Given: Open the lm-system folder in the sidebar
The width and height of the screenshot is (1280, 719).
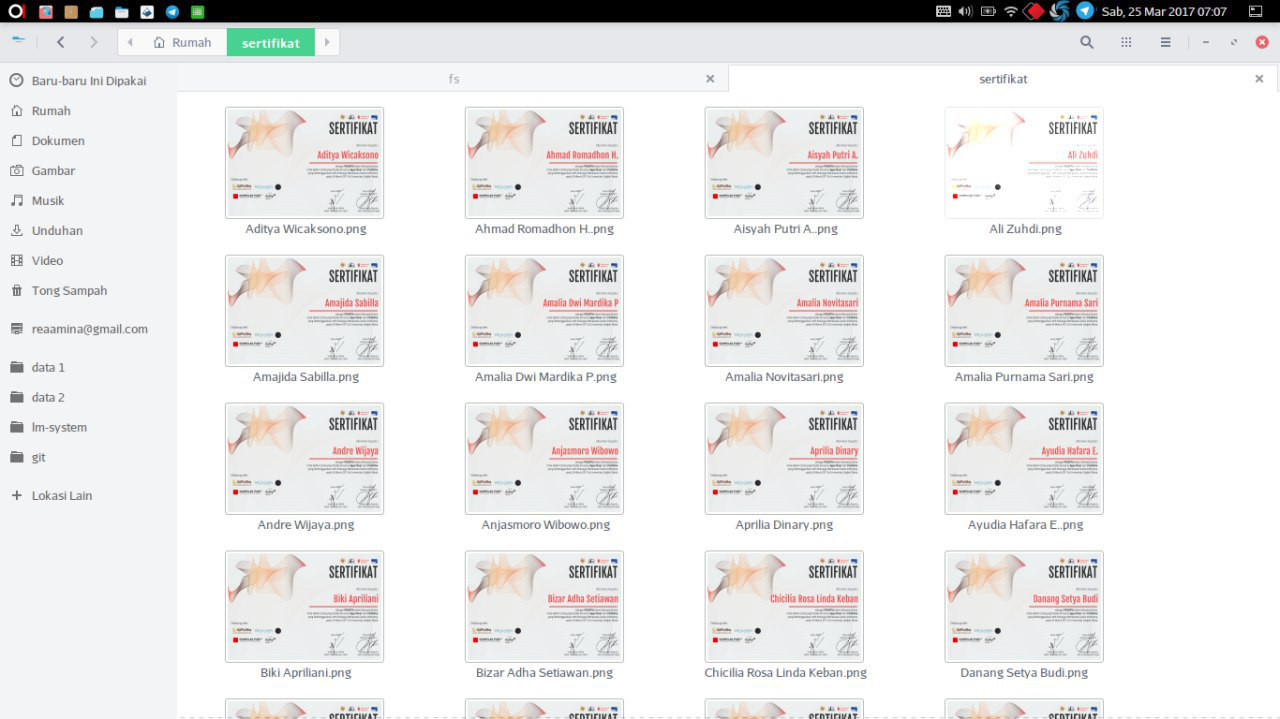Looking at the screenshot, I should tap(59, 427).
